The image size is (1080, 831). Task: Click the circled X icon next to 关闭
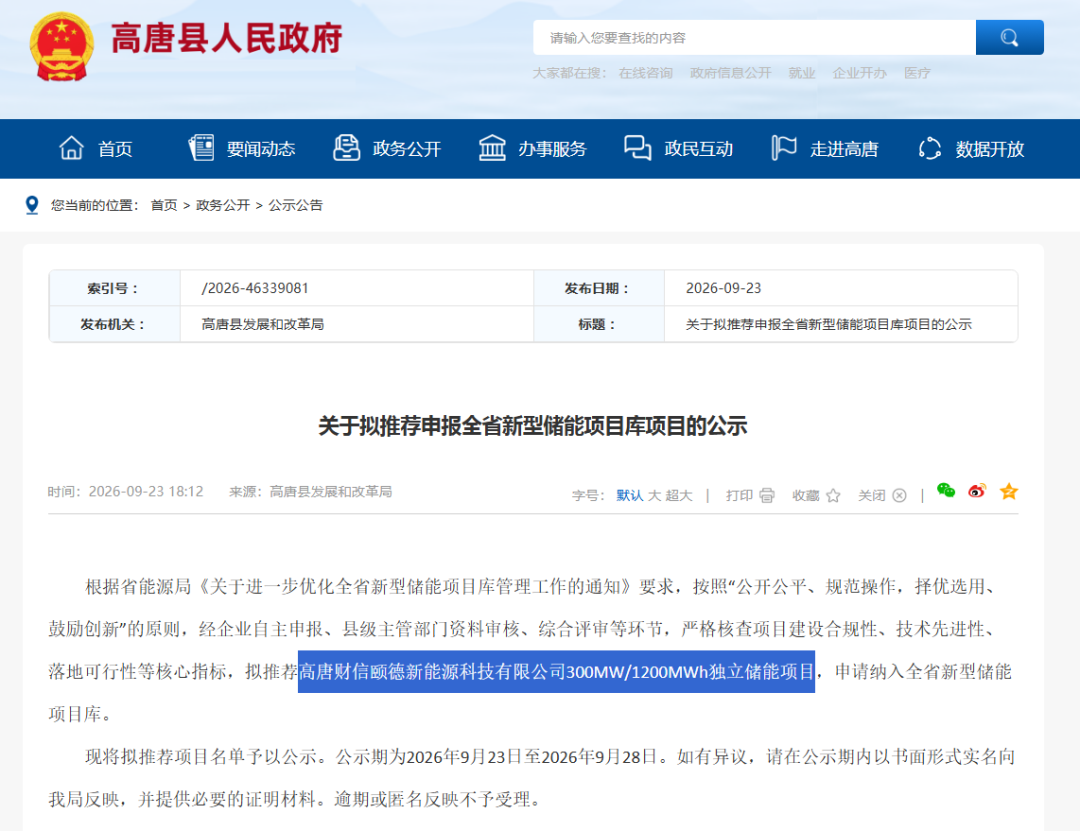pos(899,495)
